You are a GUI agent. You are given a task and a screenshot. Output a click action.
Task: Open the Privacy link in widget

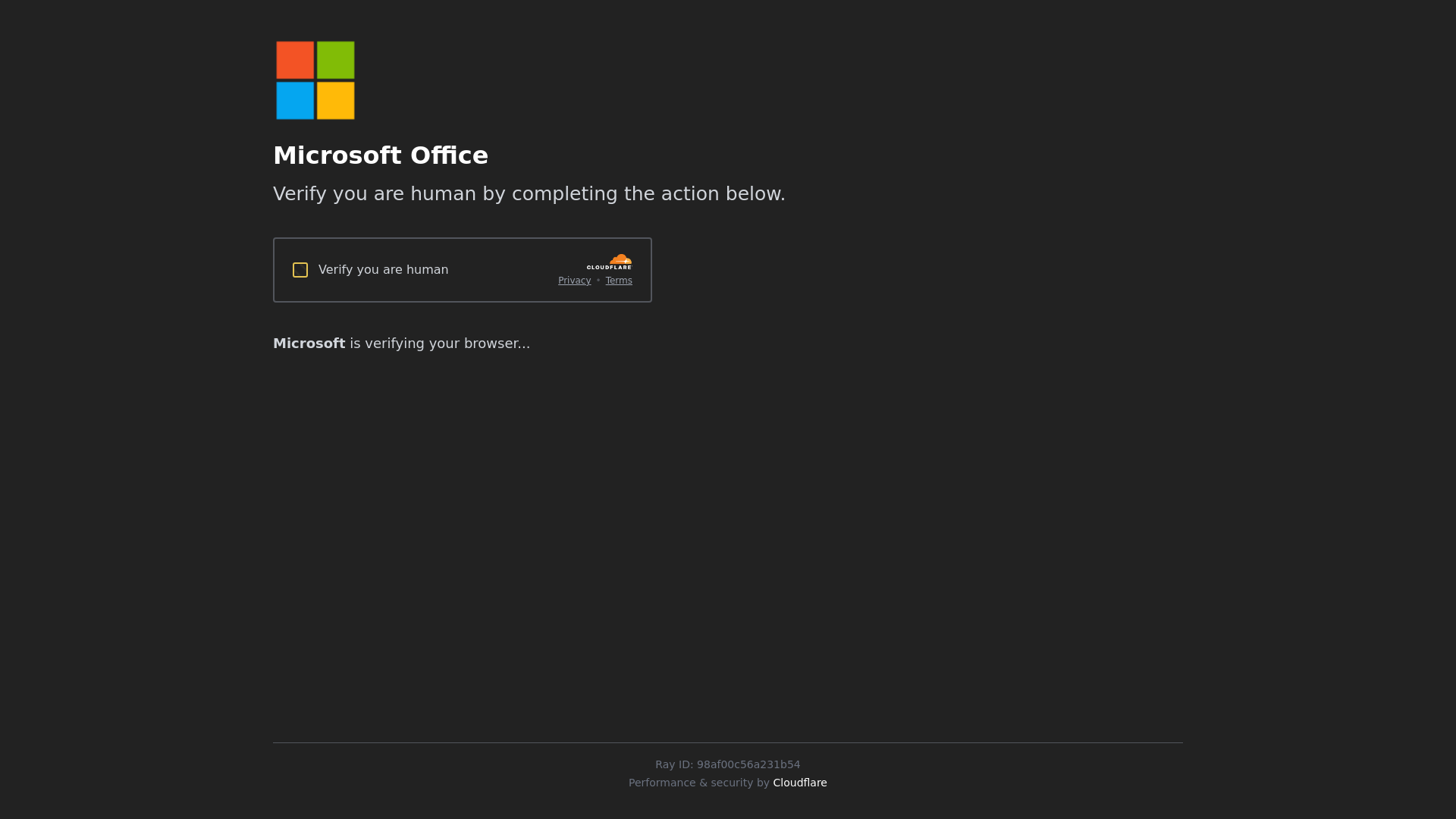pyautogui.click(x=574, y=281)
